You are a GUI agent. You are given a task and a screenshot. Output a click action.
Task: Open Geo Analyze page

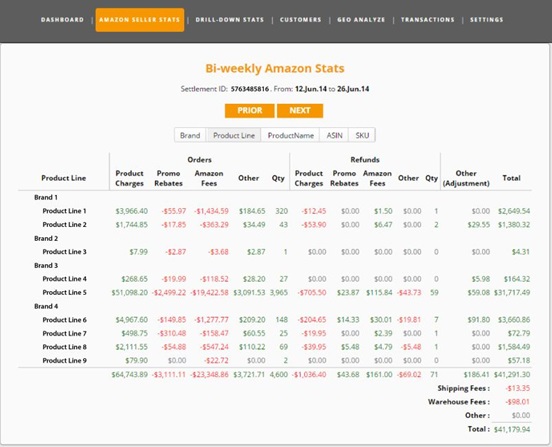click(361, 20)
